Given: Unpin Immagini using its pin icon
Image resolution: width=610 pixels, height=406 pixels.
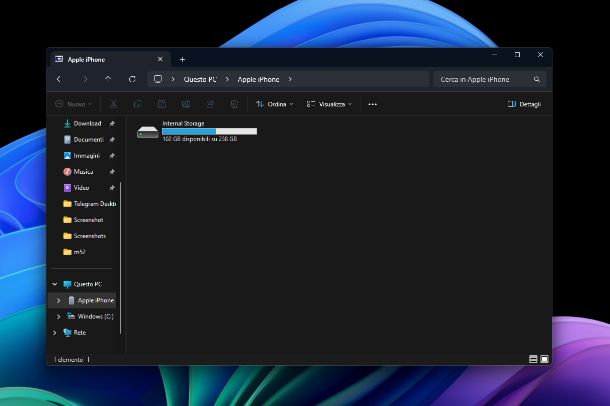Looking at the screenshot, I should 112,156.
